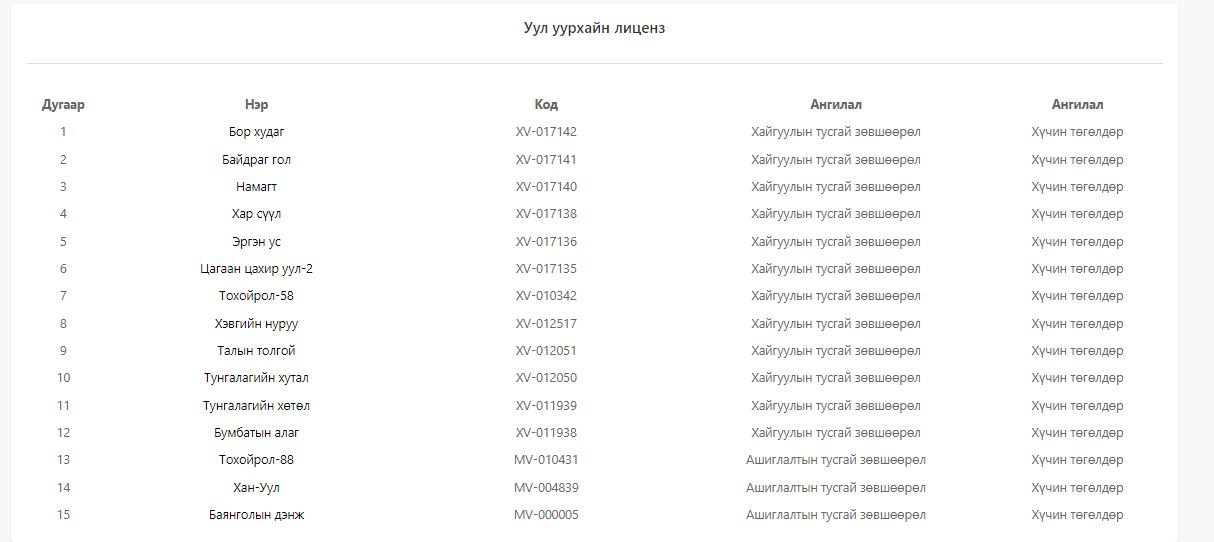Viewport: 1214px width, 542px height.
Task: Select the Нэр column header
Action: click(x=256, y=104)
